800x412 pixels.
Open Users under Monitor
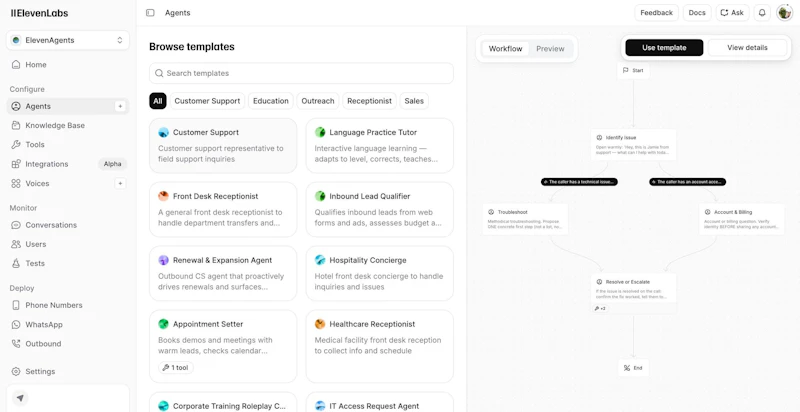67,244
